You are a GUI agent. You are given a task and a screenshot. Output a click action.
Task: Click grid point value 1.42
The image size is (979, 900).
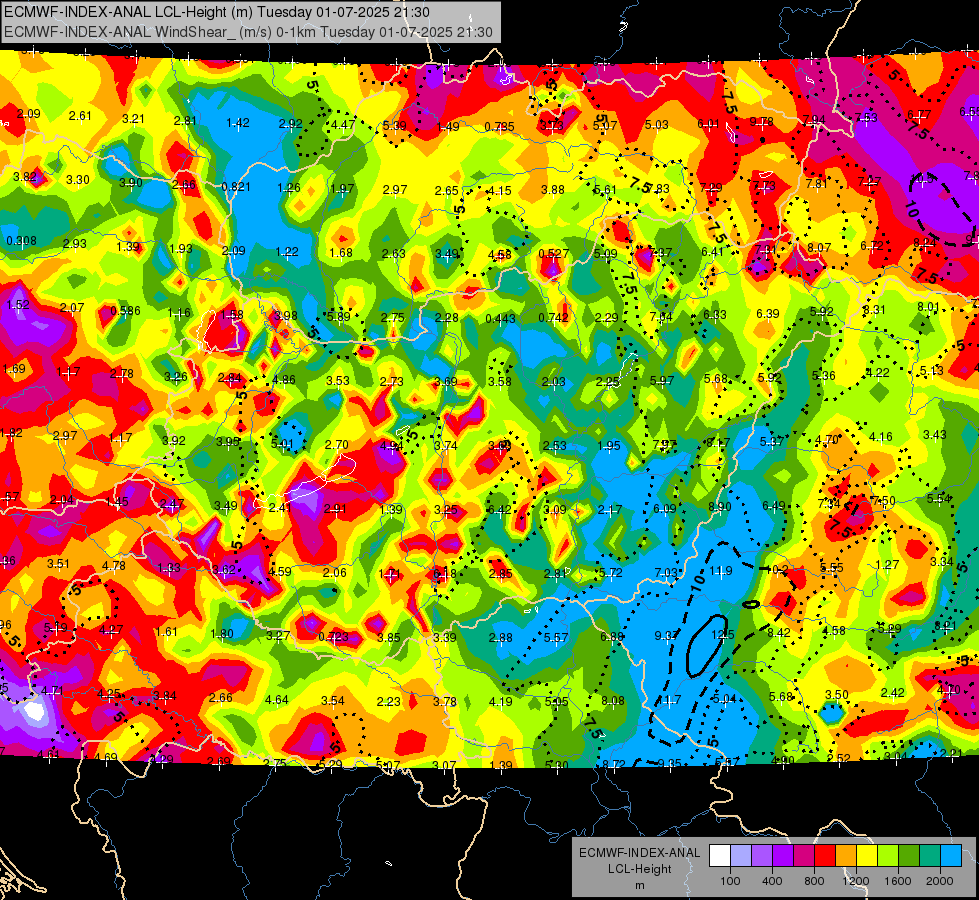[x=238, y=122]
